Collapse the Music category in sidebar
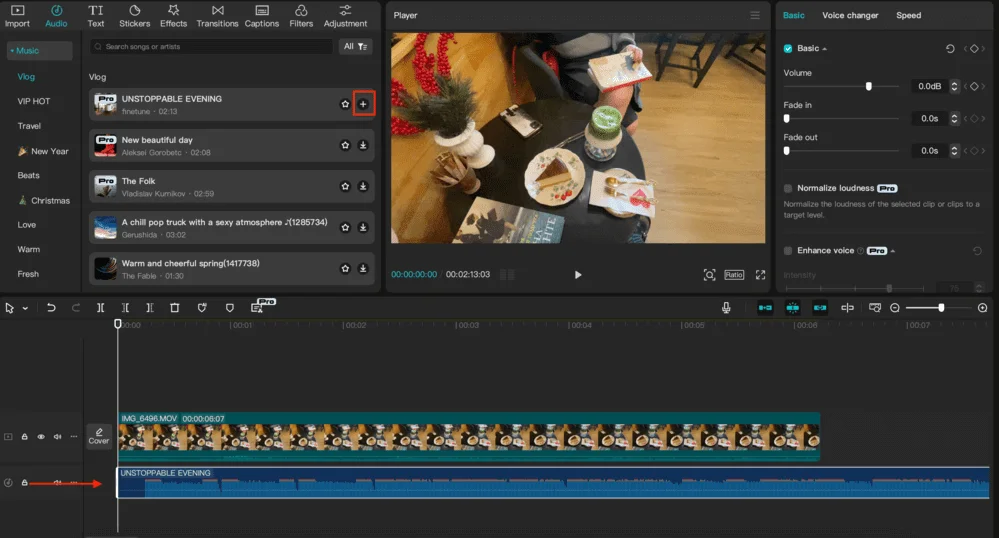 point(12,51)
